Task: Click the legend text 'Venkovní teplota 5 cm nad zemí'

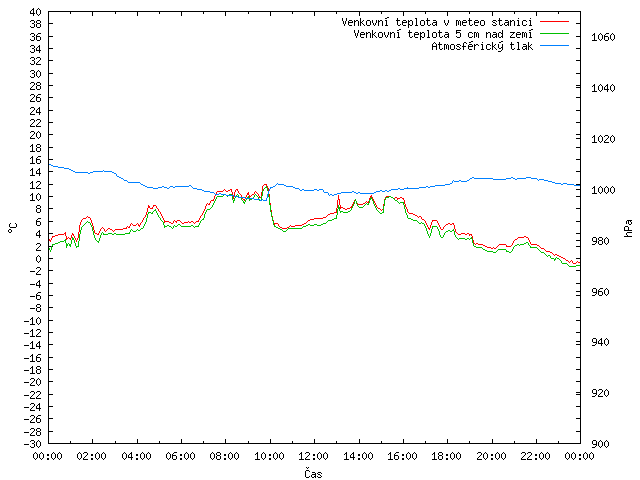Action: [x=443, y=34]
